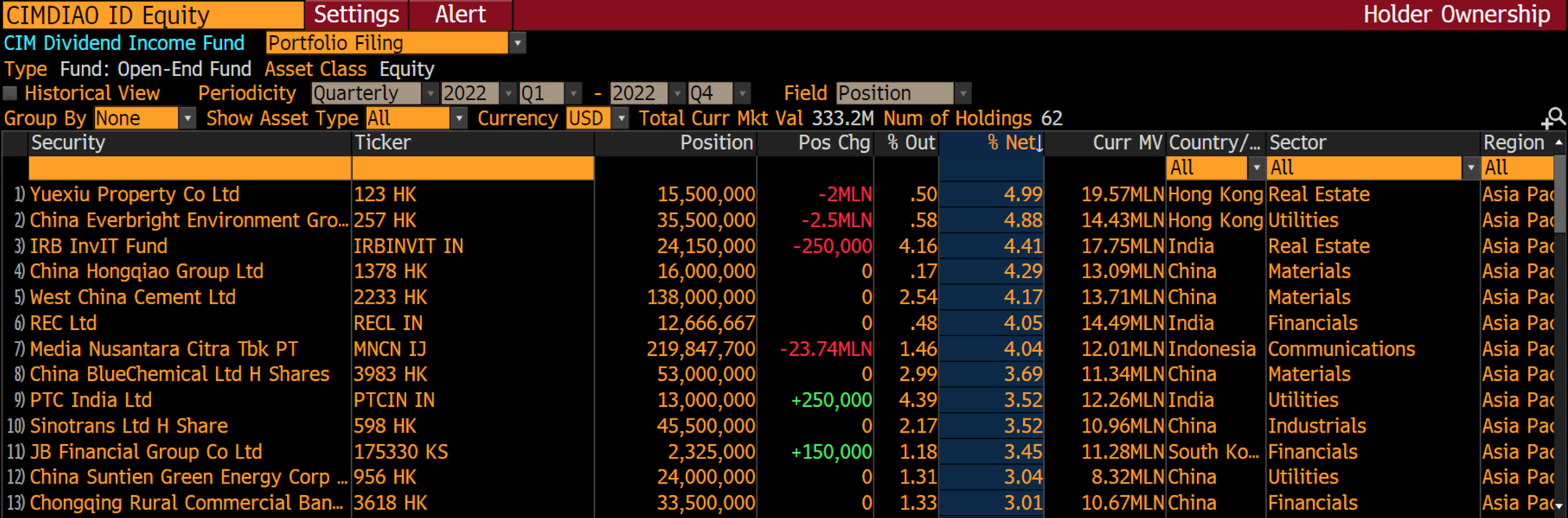Sort by the Security column header

[x=190, y=143]
